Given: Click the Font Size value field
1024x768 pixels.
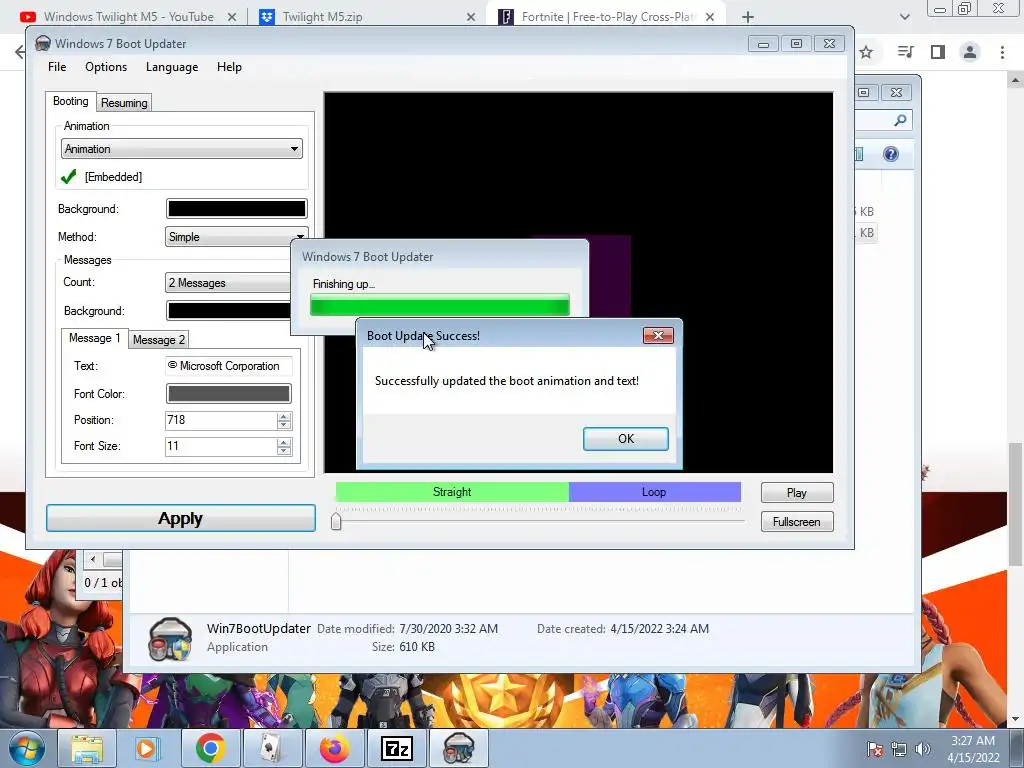Looking at the screenshot, I should 221,446.
